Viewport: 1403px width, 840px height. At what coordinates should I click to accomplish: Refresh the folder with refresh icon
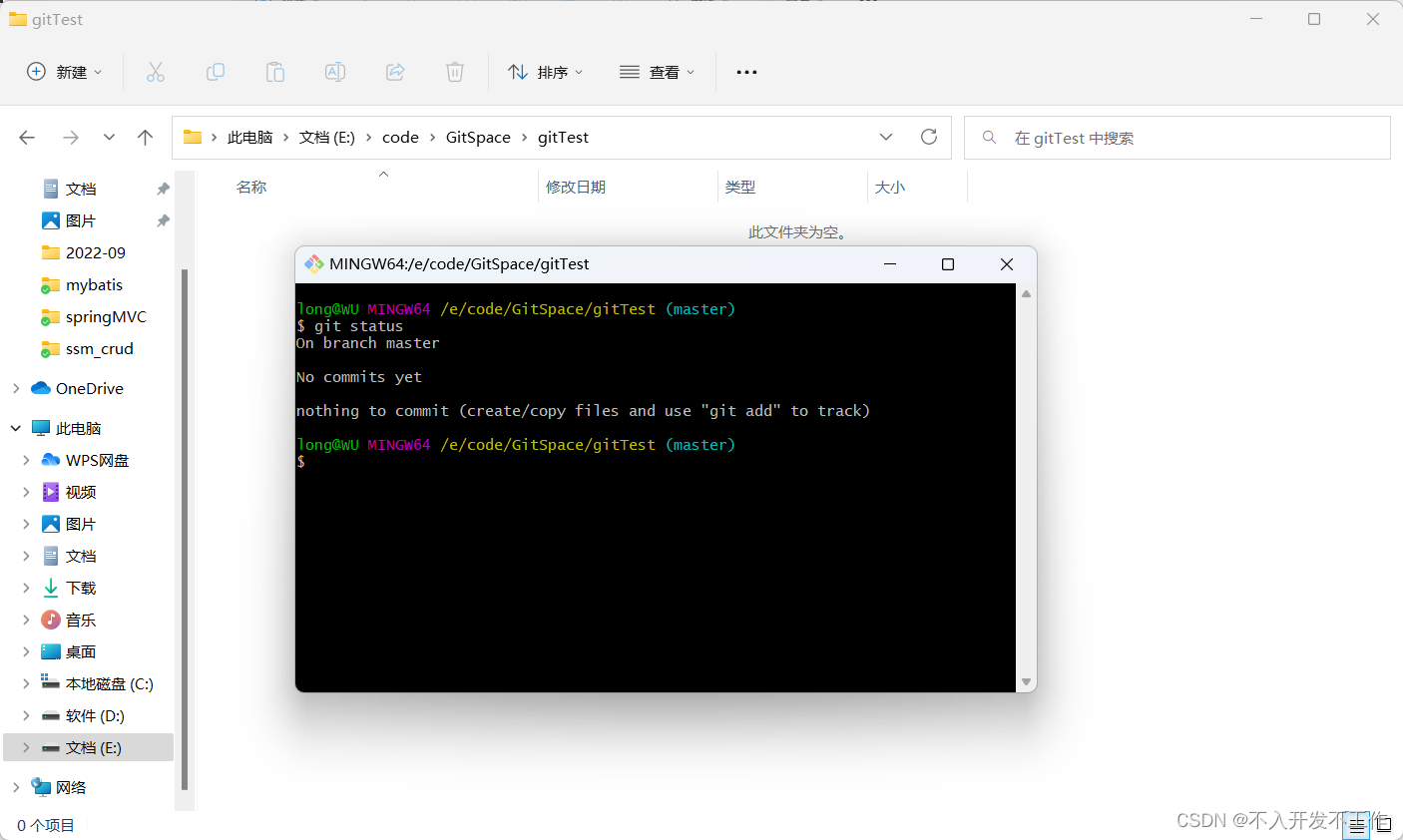[x=929, y=138]
